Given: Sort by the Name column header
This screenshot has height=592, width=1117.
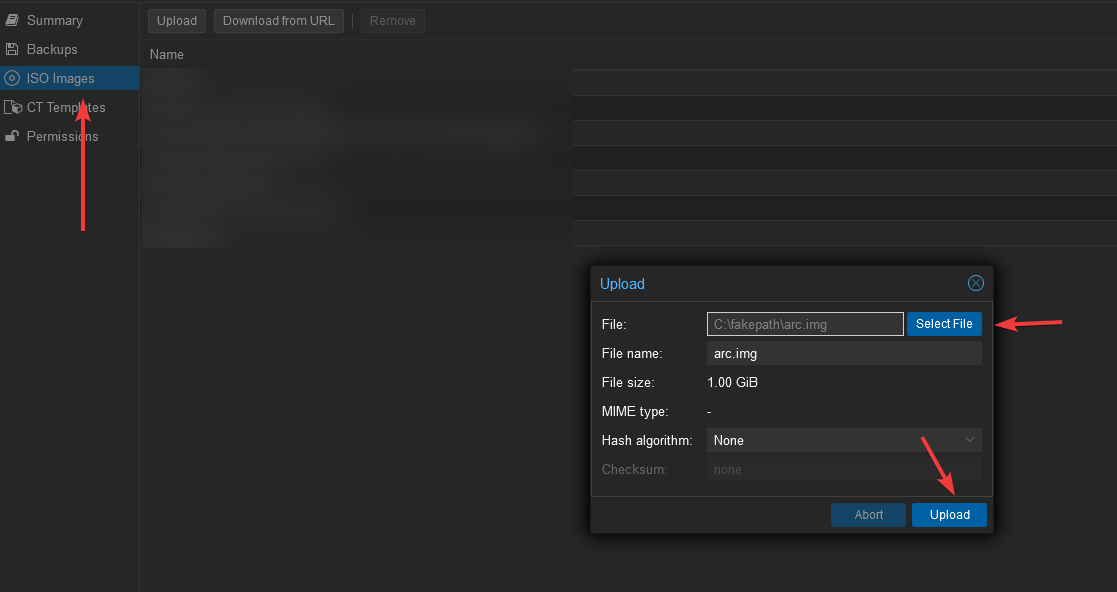Looking at the screenshot, I should [167, 55].
